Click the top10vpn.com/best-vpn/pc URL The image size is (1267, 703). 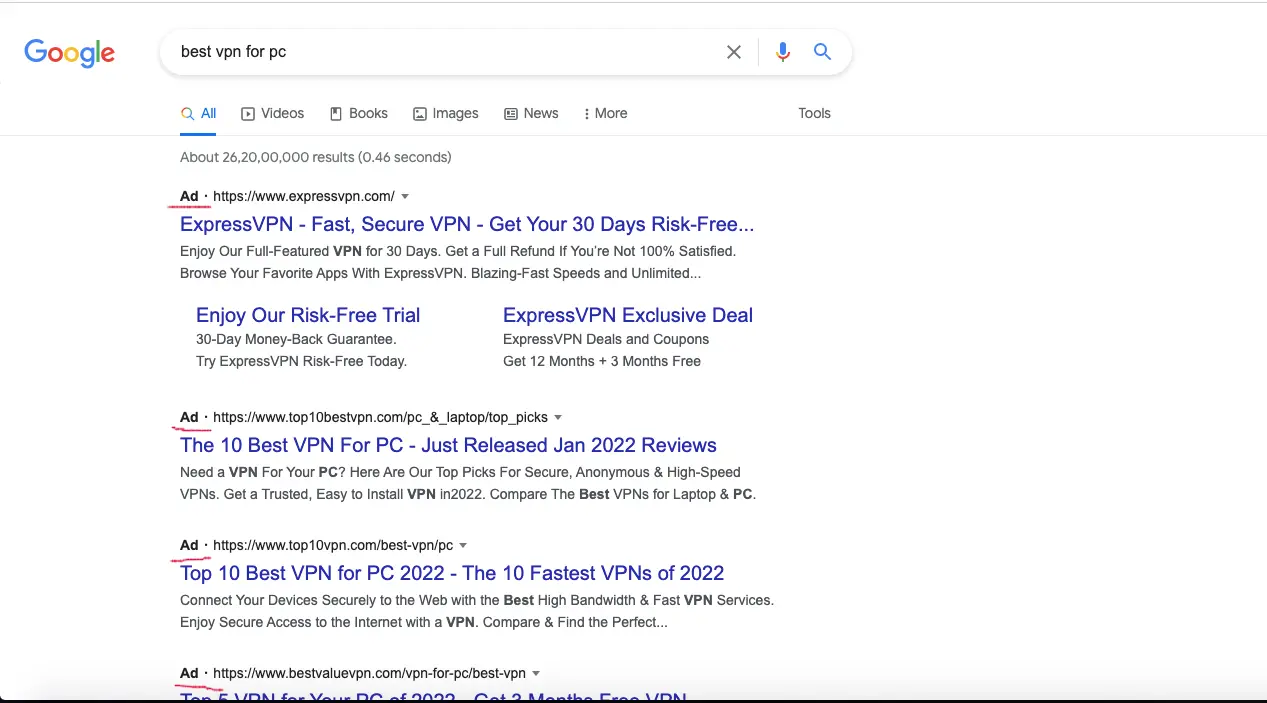coord(333,545)
